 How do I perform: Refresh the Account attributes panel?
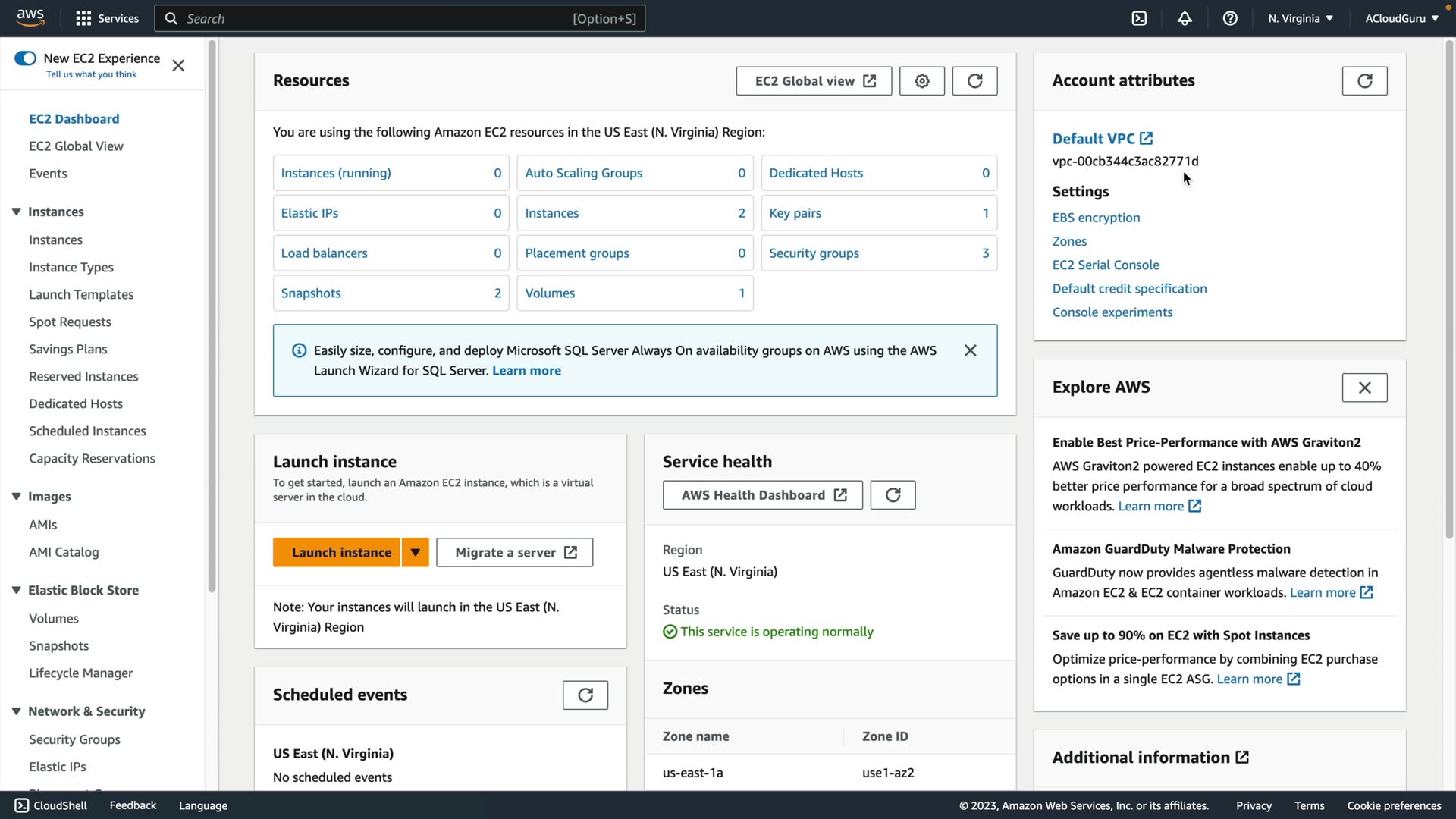[1364, 81]
